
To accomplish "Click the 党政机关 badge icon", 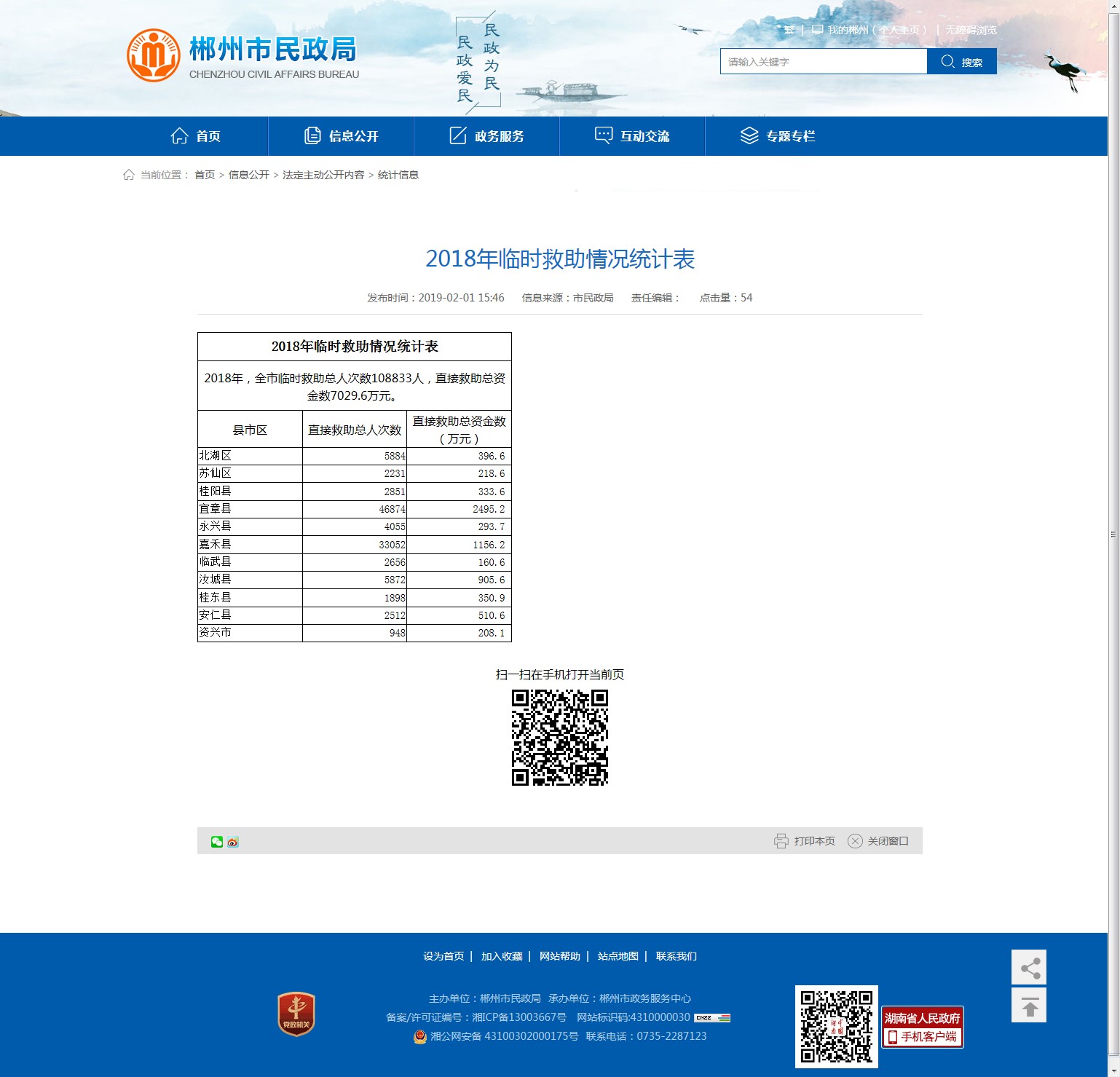I will pos(296,1014).
